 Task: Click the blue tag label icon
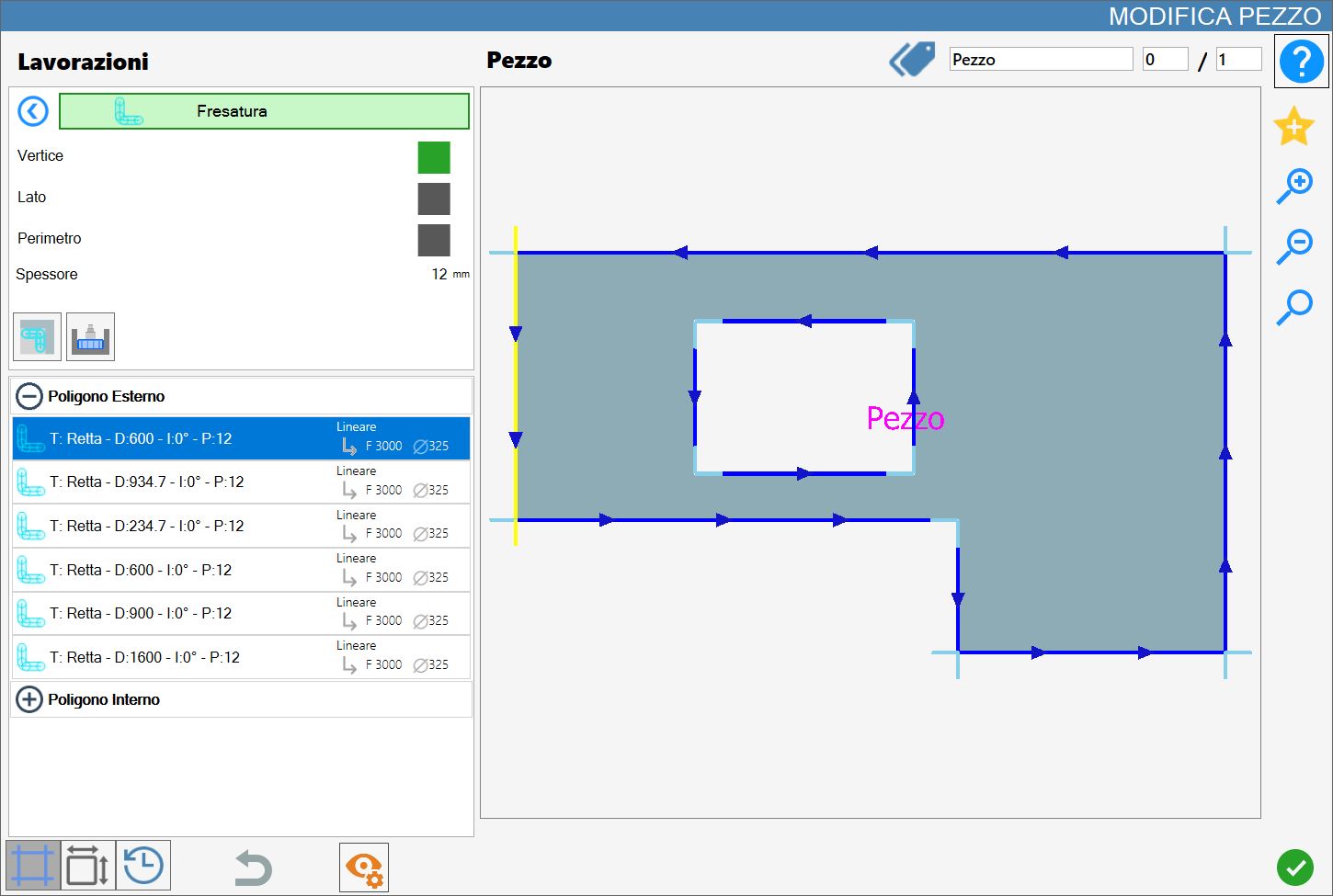point(912,60)
